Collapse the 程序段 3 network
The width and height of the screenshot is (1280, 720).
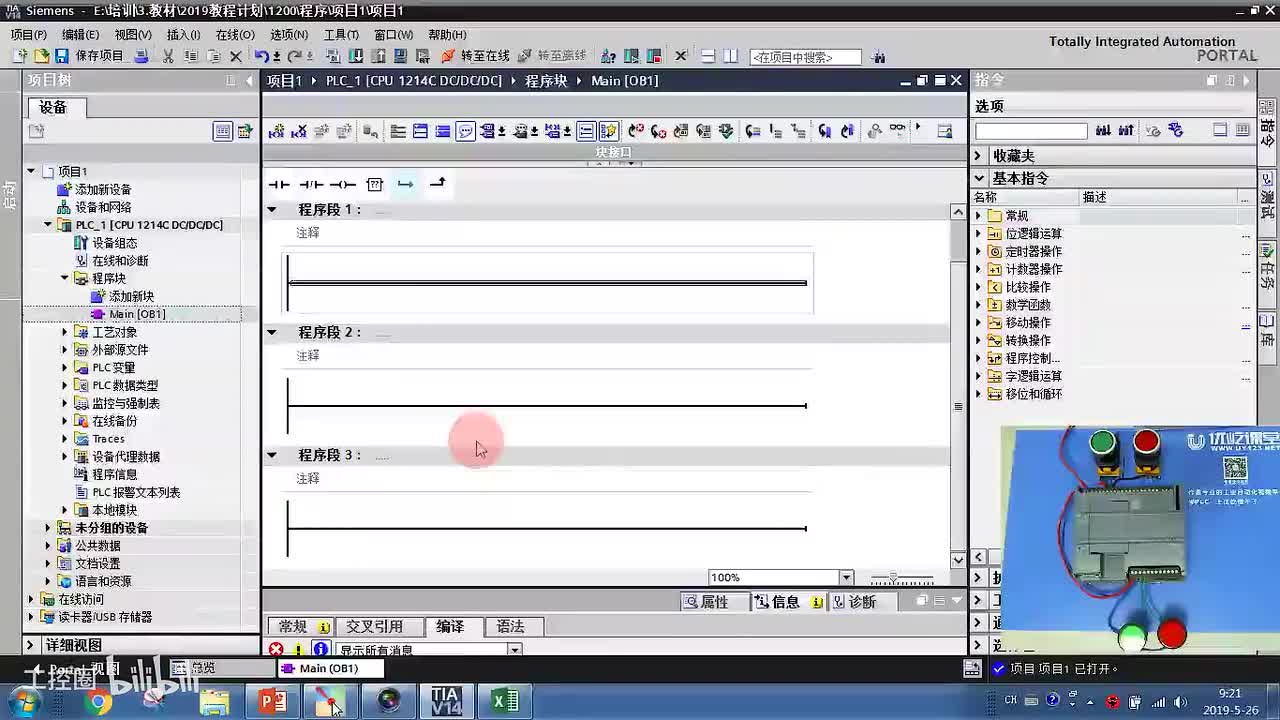272,455
